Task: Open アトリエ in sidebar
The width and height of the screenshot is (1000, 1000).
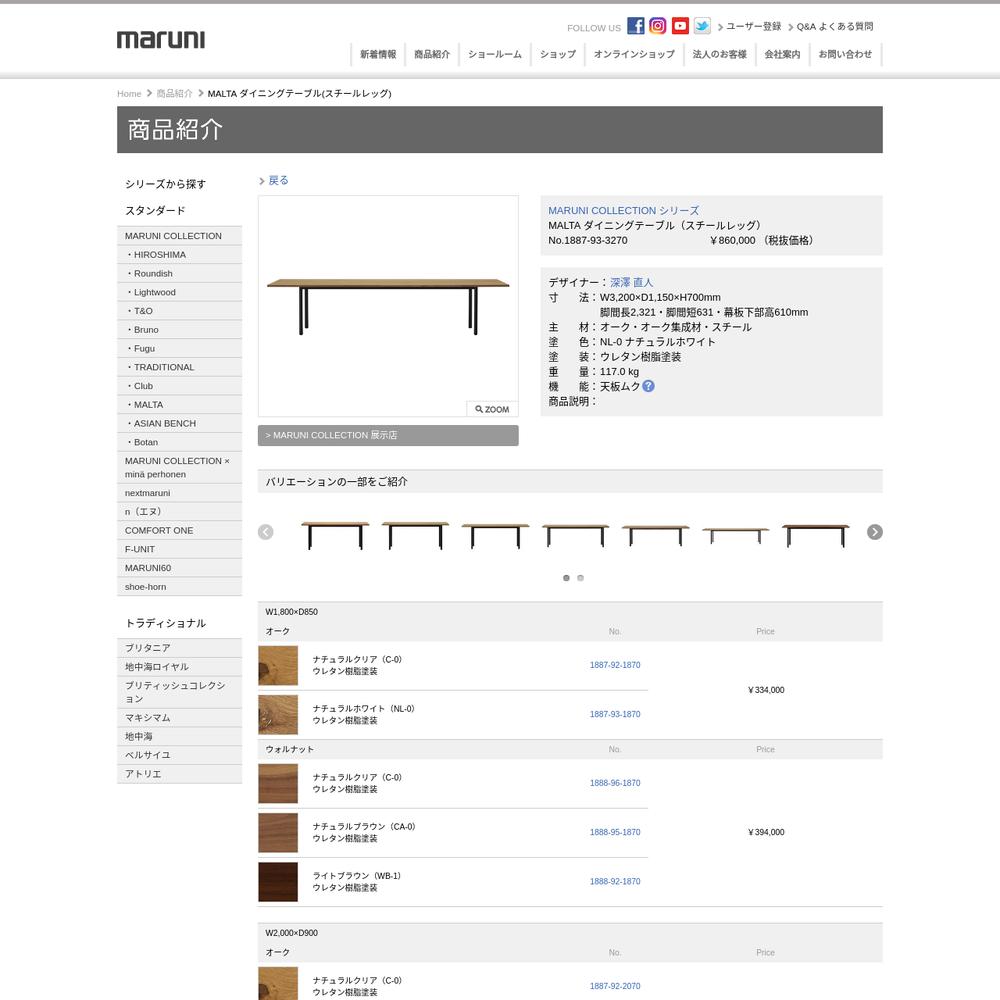Action: (x=179, y=774)
